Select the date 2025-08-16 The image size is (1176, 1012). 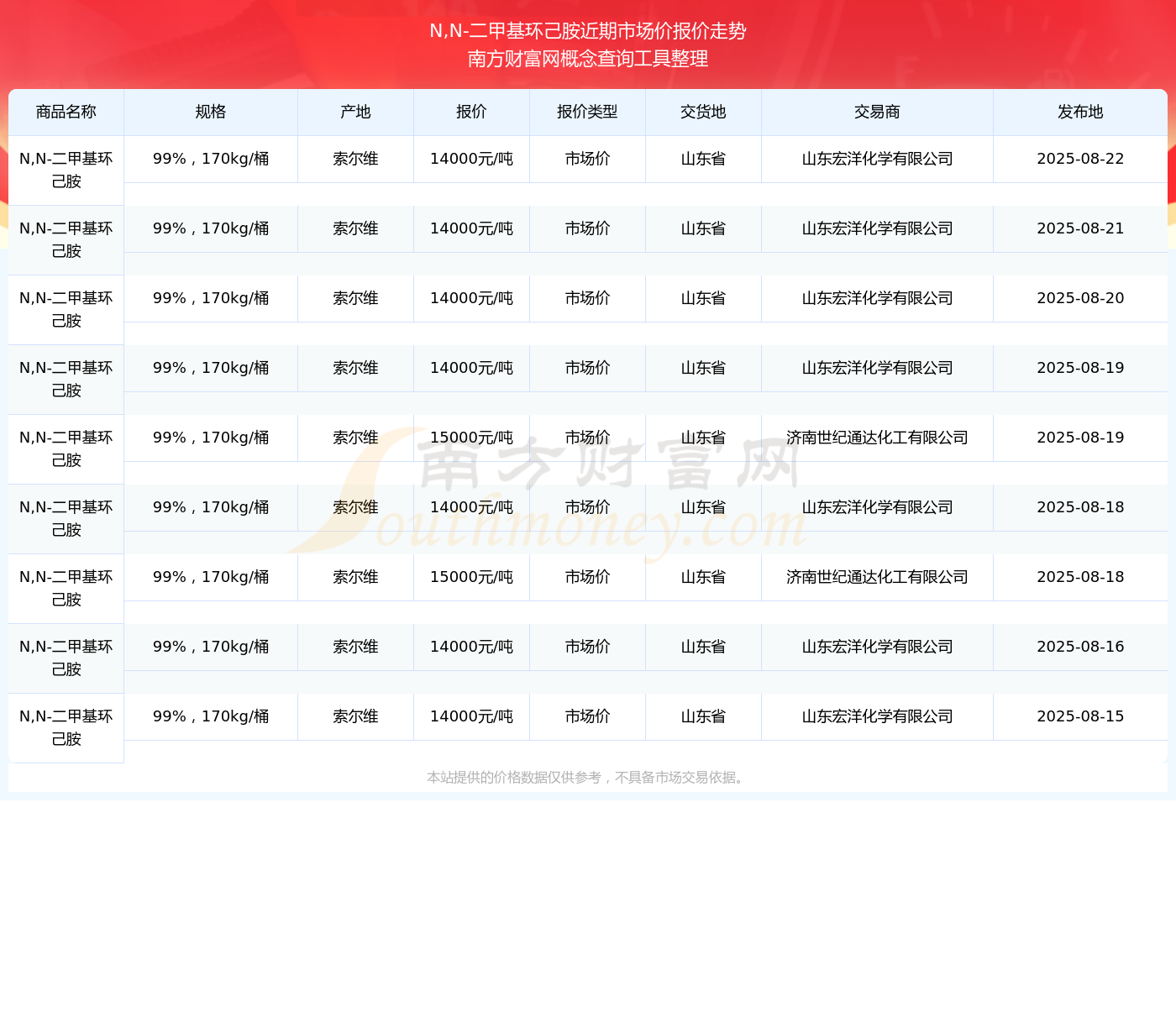[x=1080, y=647]
